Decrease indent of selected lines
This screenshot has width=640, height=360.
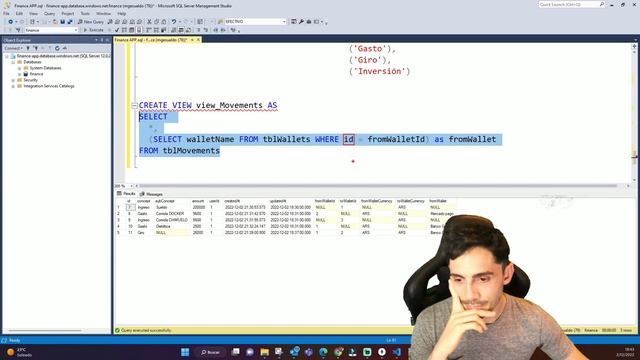point(216,30)
